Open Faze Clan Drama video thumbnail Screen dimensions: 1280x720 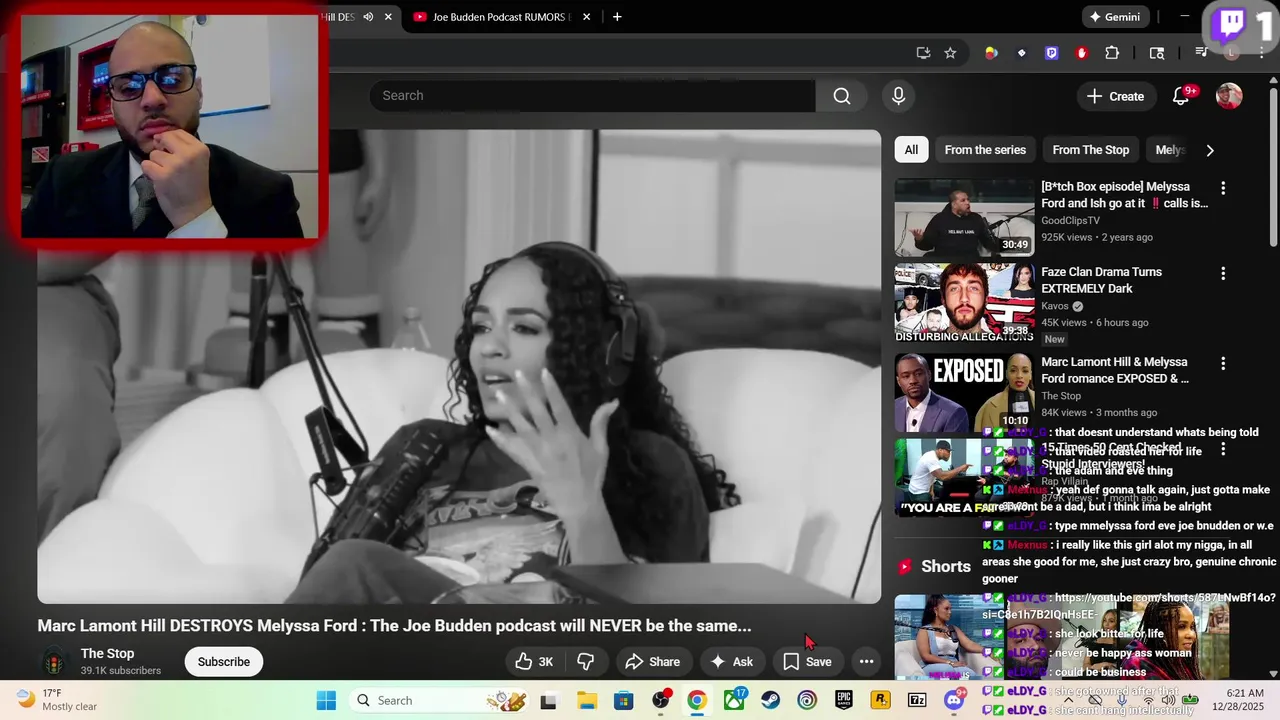[964, 302]
